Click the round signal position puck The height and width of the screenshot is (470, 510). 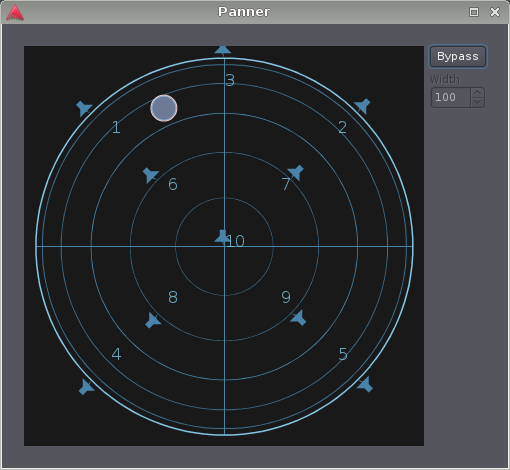pyautogui.click(x=164, y=108)
